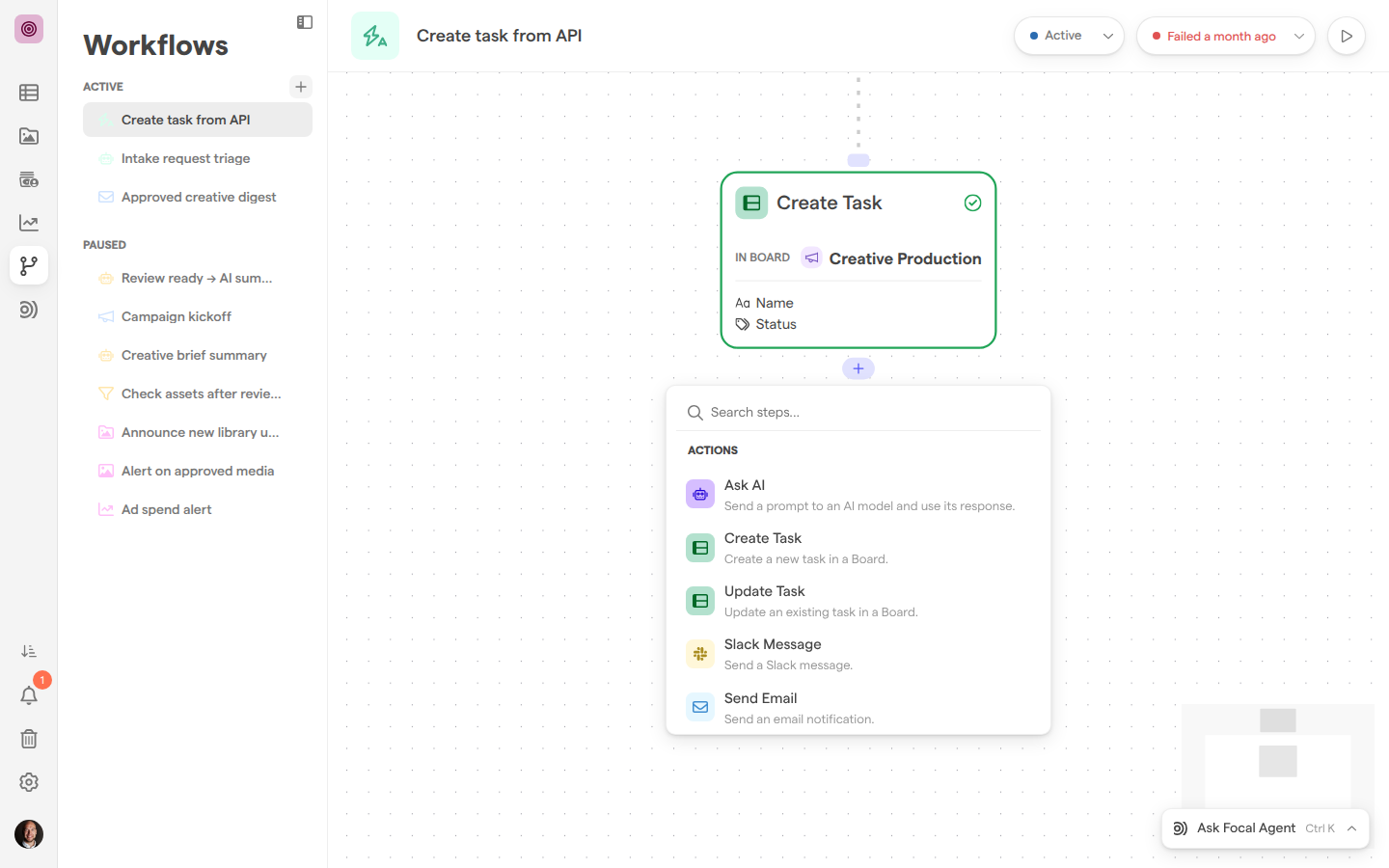
Task: Click the workflow trigger icon in header
Action: point(375,36)
